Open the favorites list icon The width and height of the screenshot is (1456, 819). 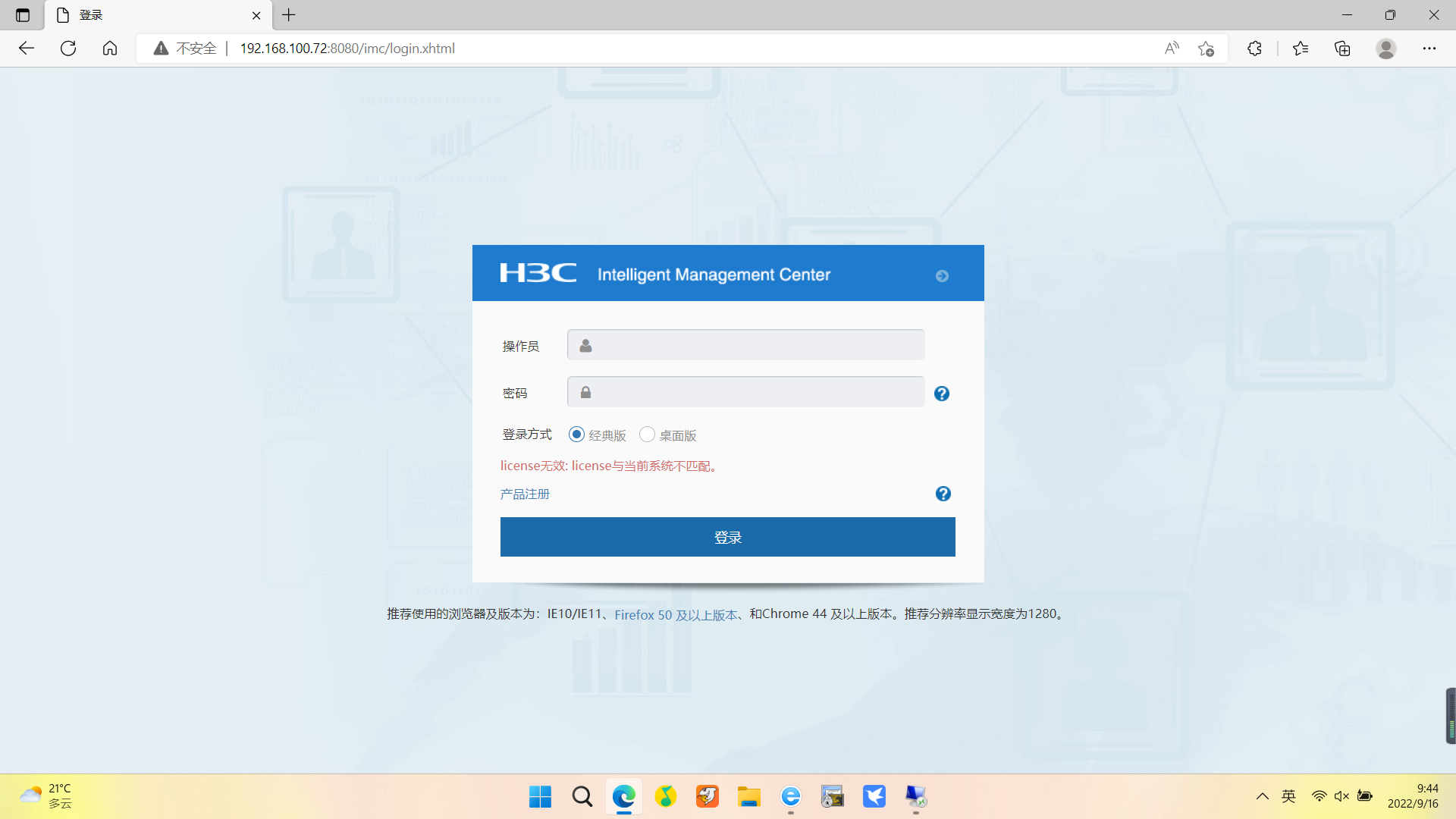[1301, 49]
